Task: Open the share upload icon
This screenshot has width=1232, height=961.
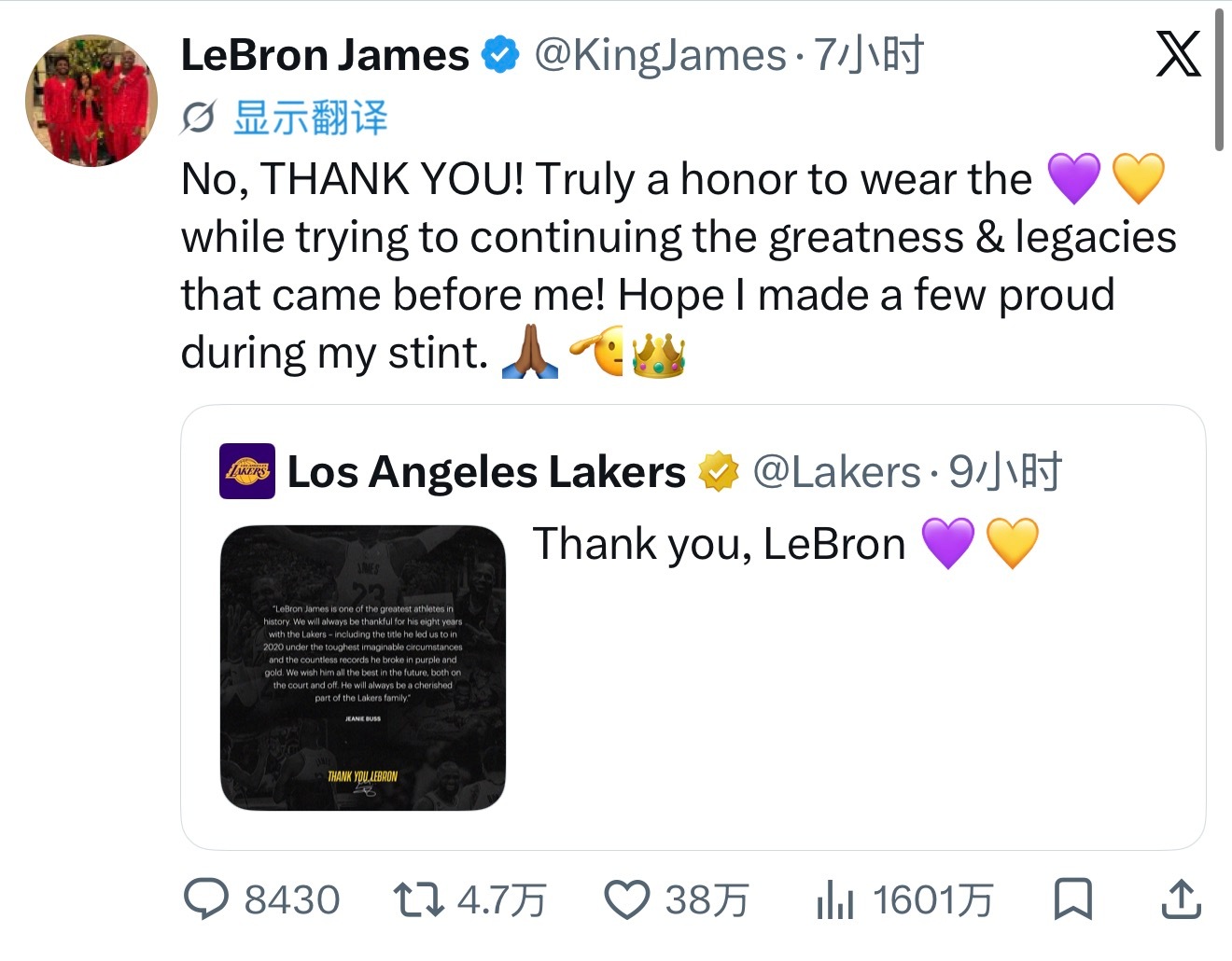Action: point(1180,898)
